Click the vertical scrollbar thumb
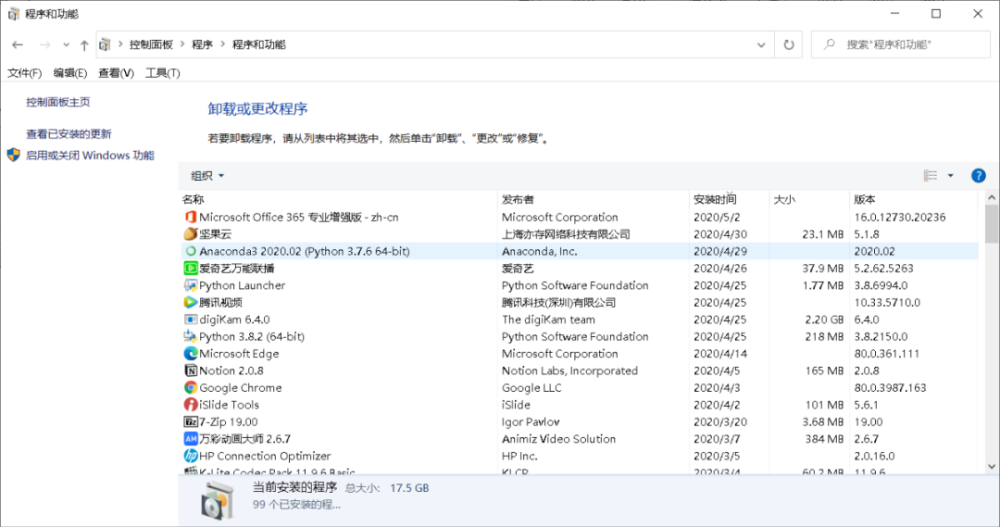Viewport: 1000px width, 527px height. (x=991, y=223)
